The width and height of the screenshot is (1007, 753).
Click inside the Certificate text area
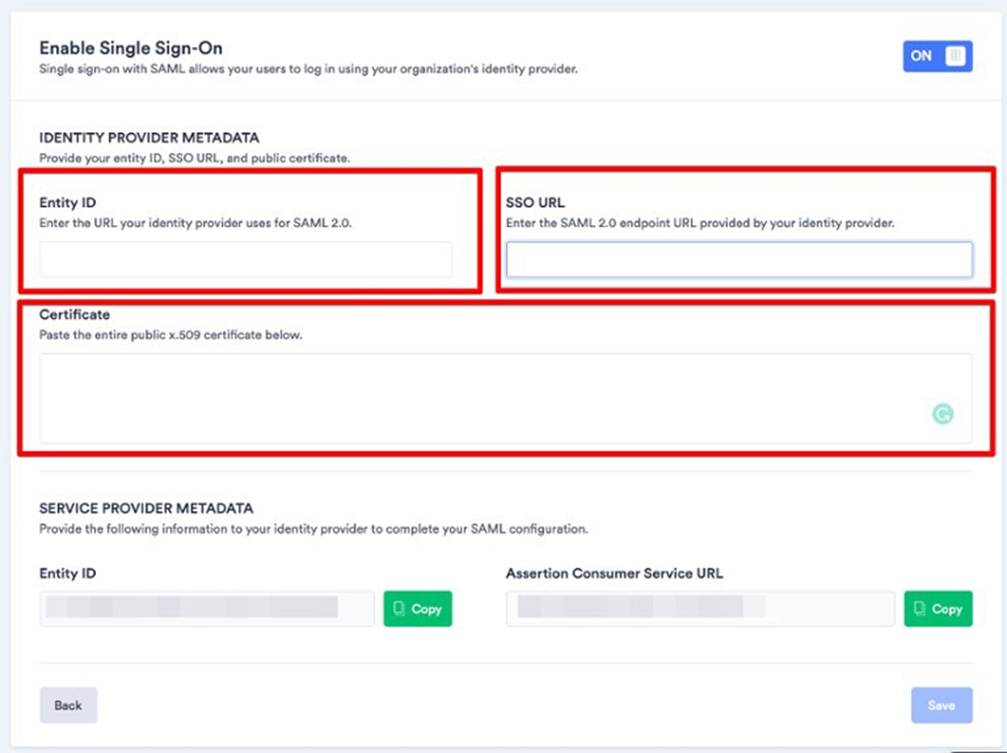pos(480,398)
